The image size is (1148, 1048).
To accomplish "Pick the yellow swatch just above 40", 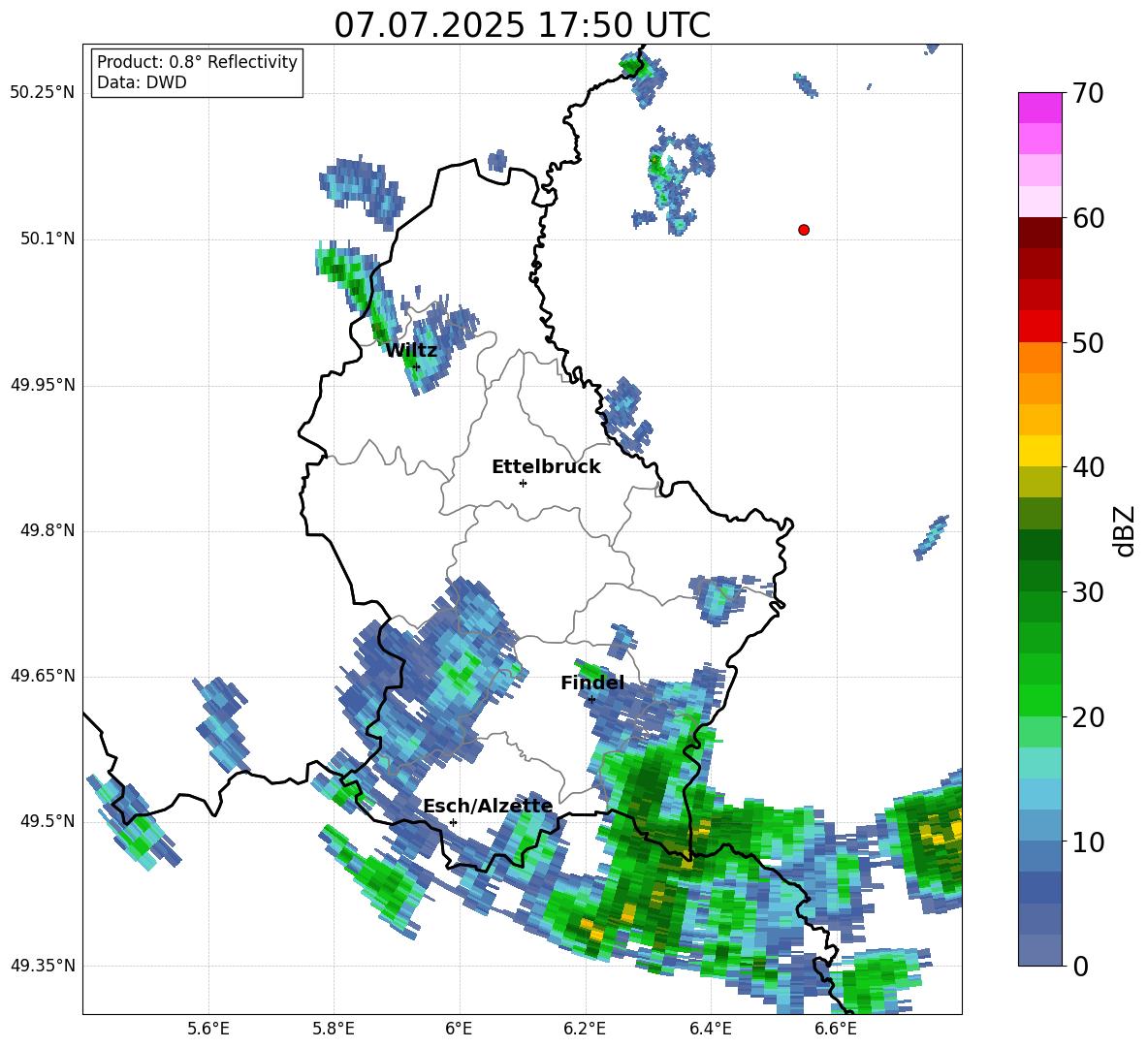I will pyautogui.click(x=1040, y=451).
